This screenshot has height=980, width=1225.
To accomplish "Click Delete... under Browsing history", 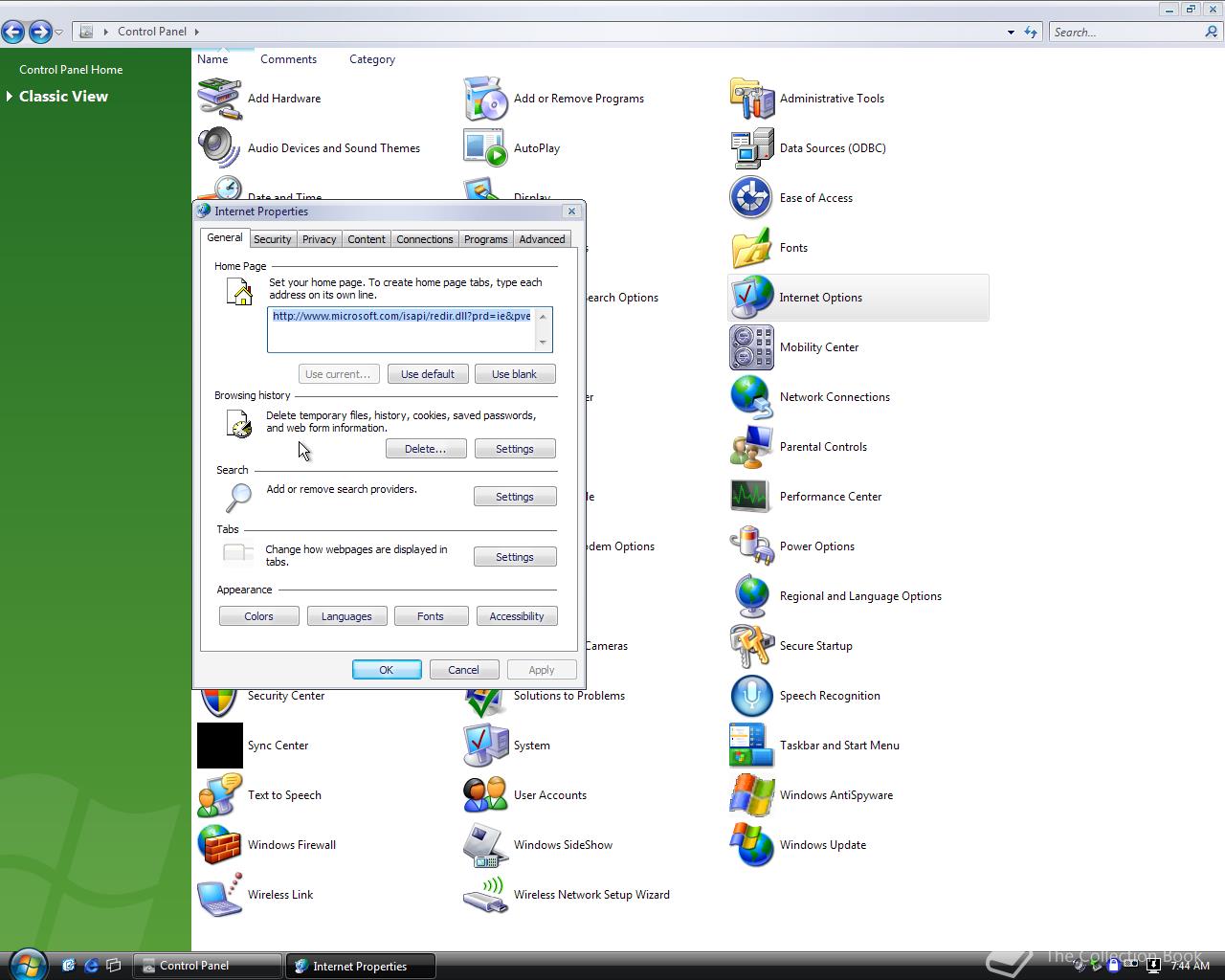I will tap(426, 449).
